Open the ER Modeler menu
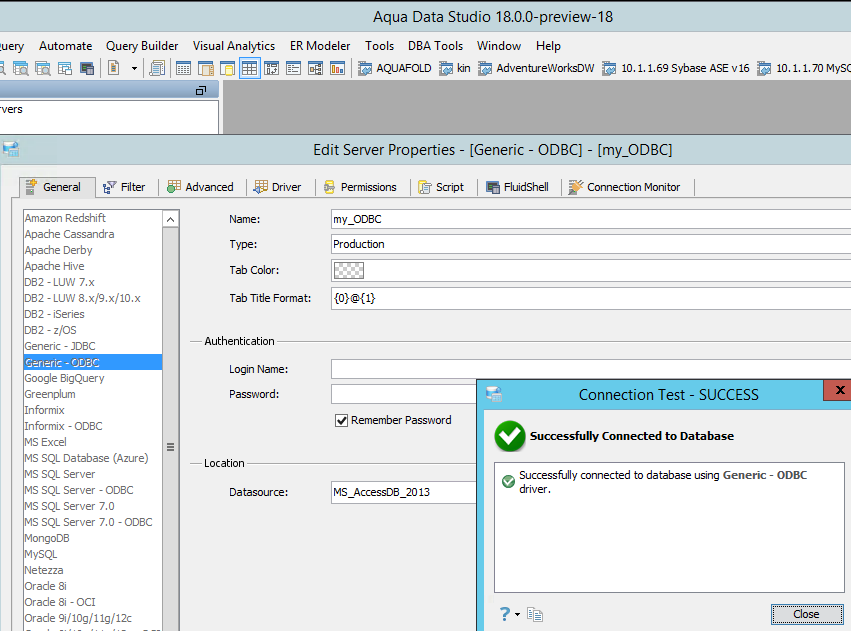Screen dimensions: 851x631 [x=320, y=46]
